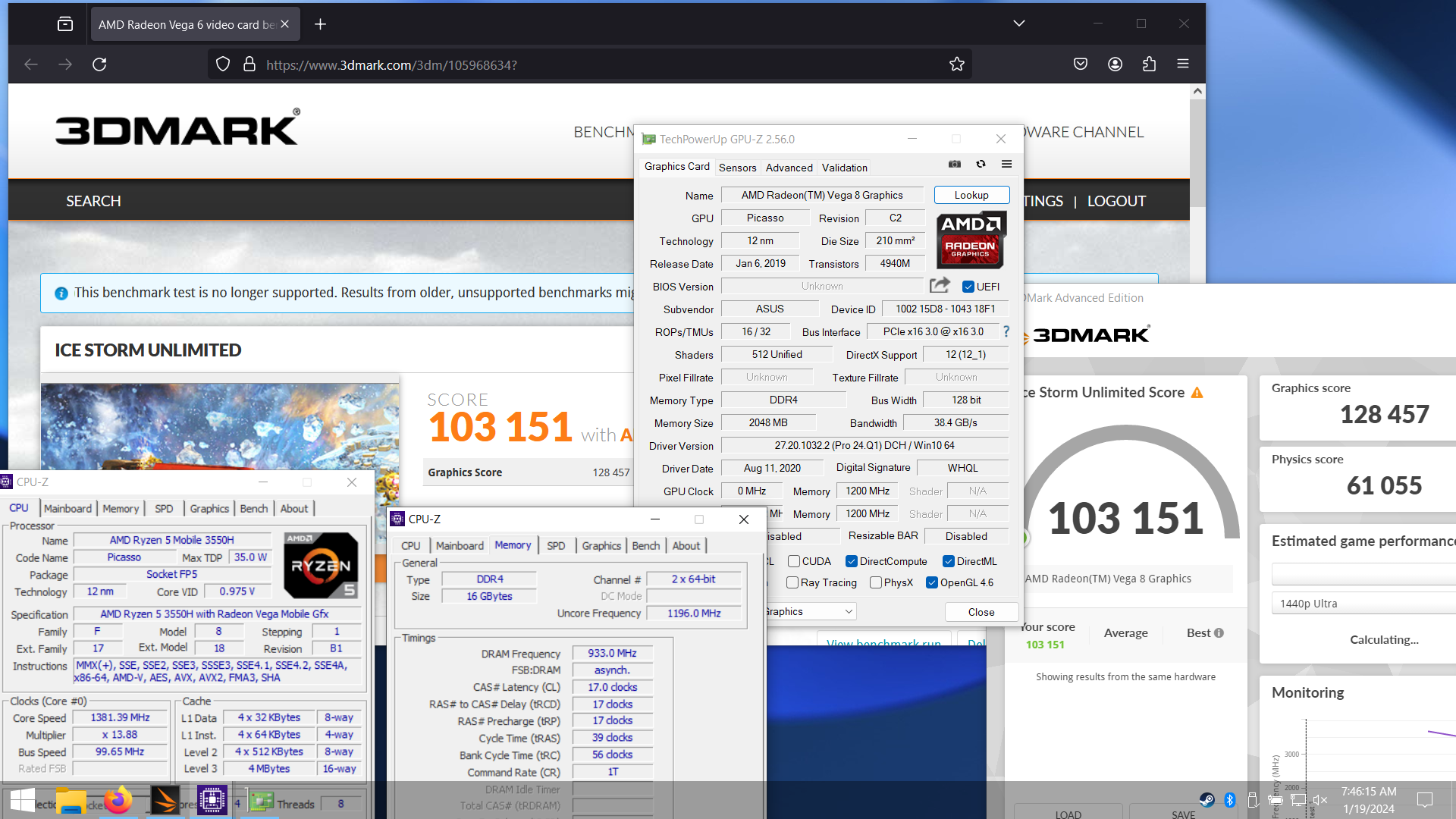
Task: Click the warning triangle next to Ice Storm Unlimited Score
Action: [1197, 392]
